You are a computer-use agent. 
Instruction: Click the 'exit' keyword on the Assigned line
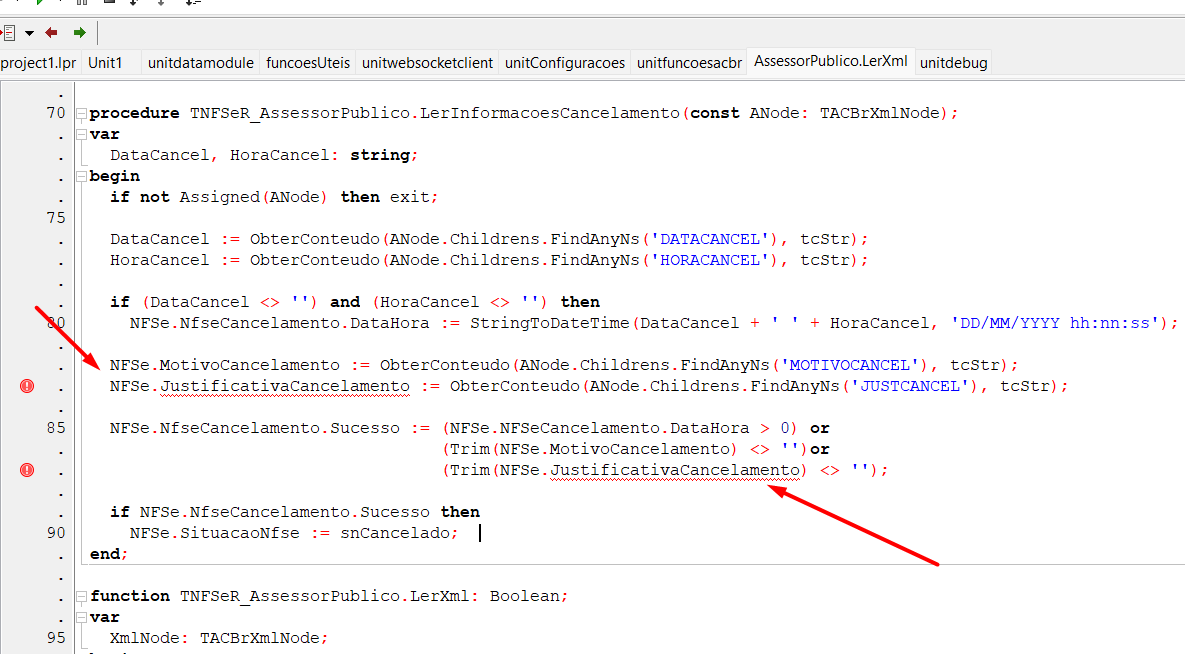(410, 197)
